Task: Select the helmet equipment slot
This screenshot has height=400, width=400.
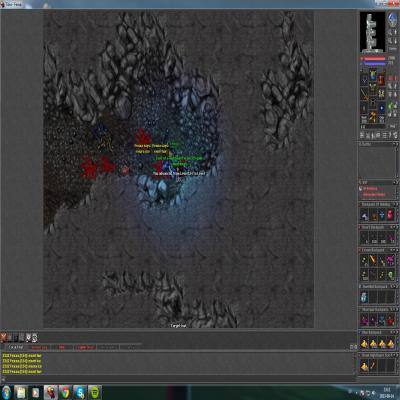Action: (373, 74)
